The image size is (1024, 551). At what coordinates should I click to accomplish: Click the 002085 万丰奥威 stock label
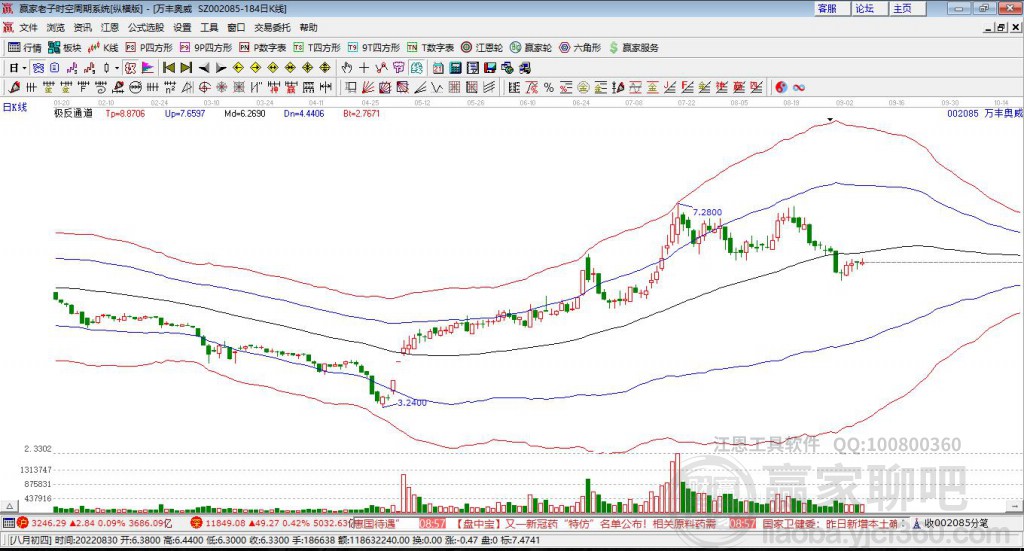click(x=985, y=113)
